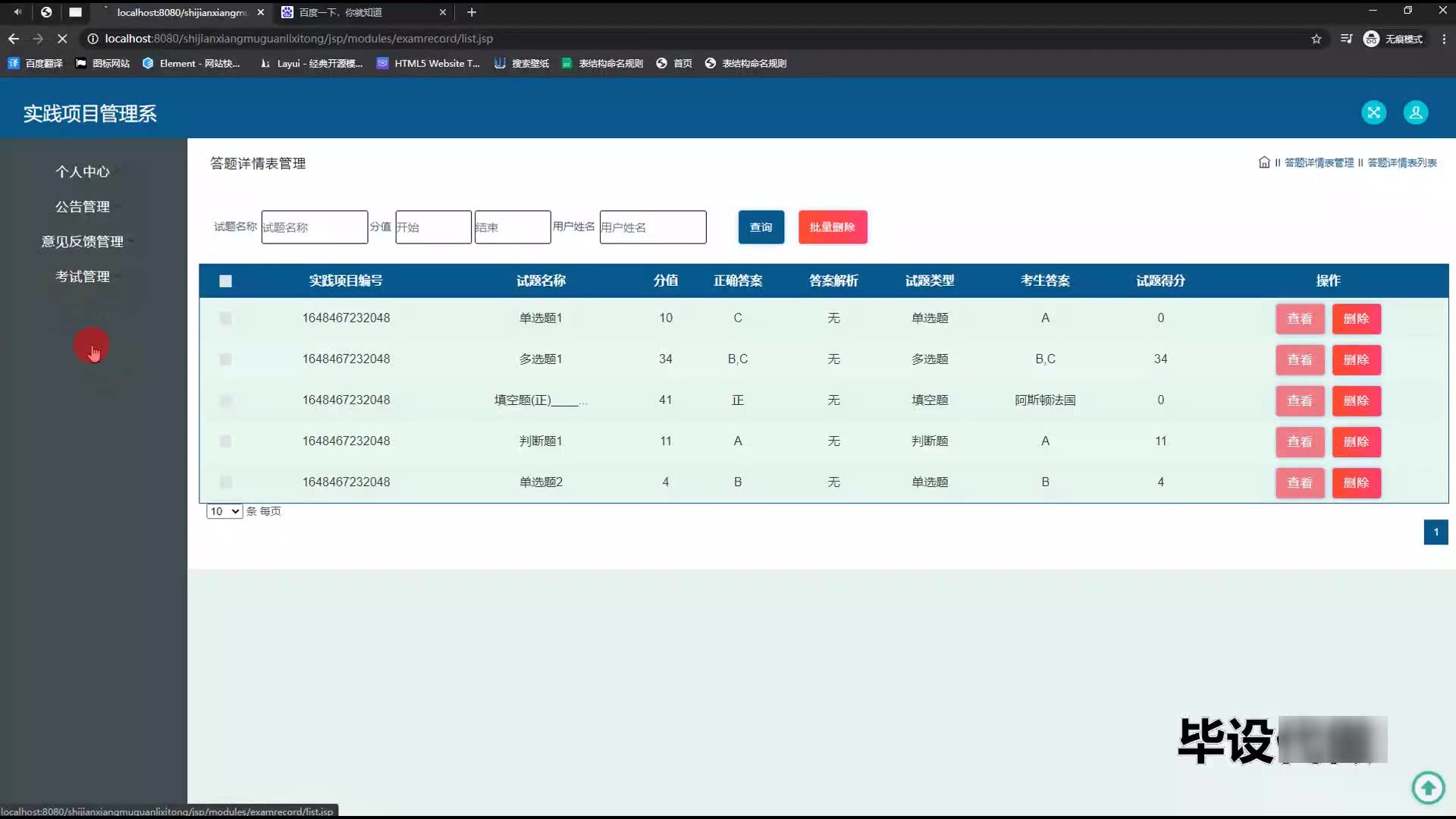Expand the 公告管理 sidebar menu
The height and width of the screenshot is (819, 1456).
point(83,207)
